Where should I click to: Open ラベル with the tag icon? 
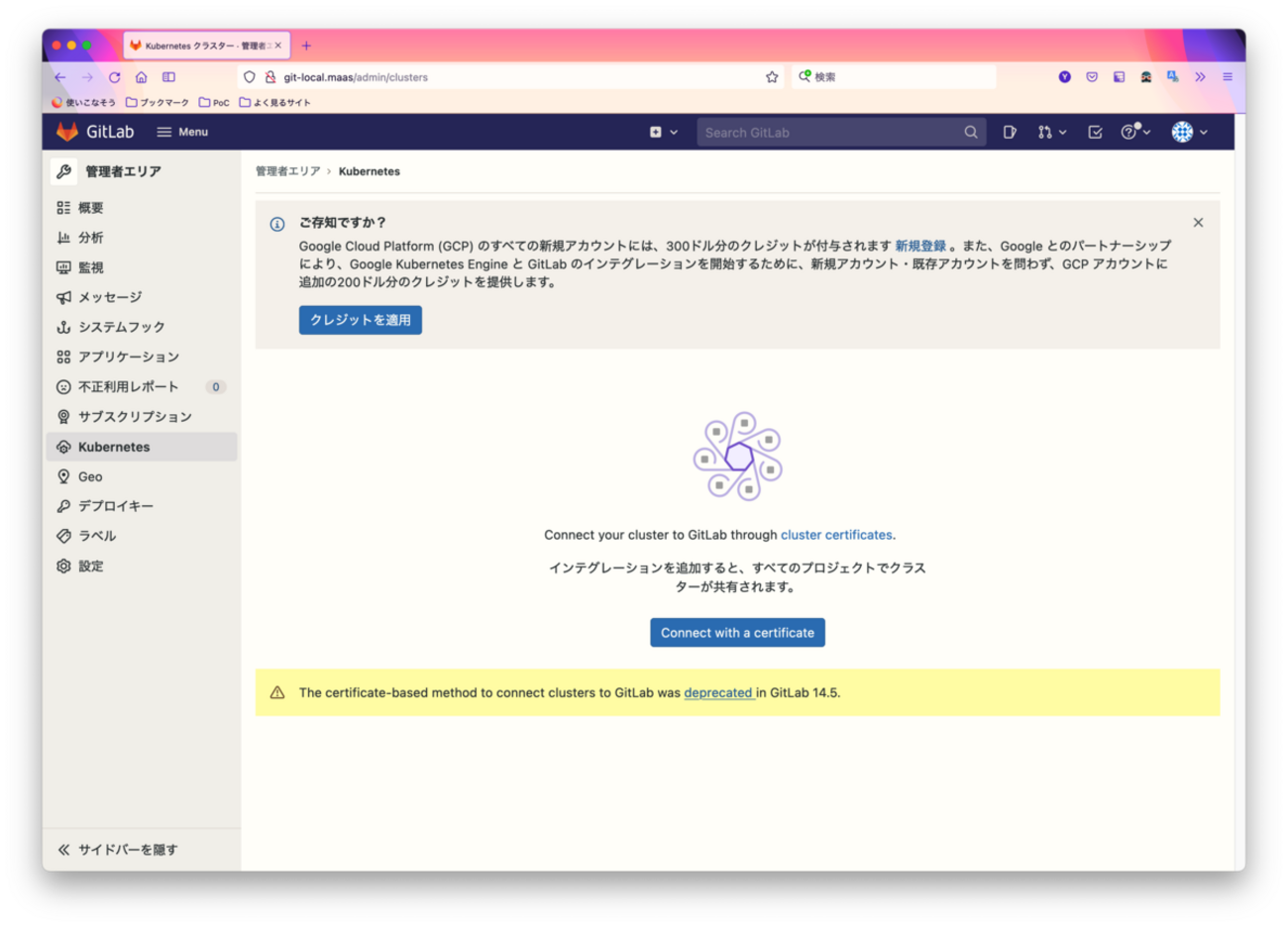point(63,536)
